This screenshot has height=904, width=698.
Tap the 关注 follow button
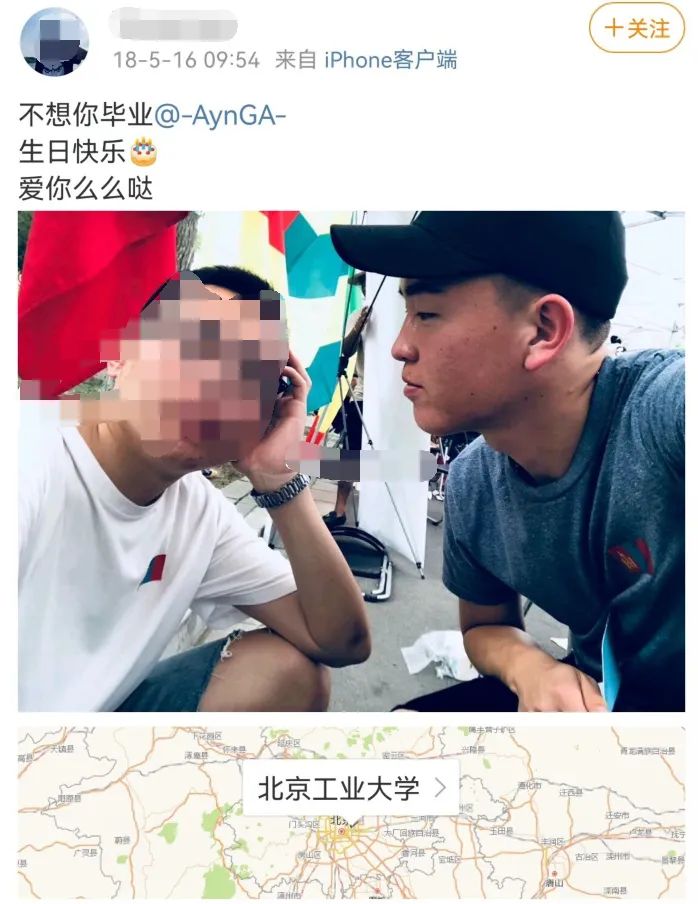click(637, 28)
